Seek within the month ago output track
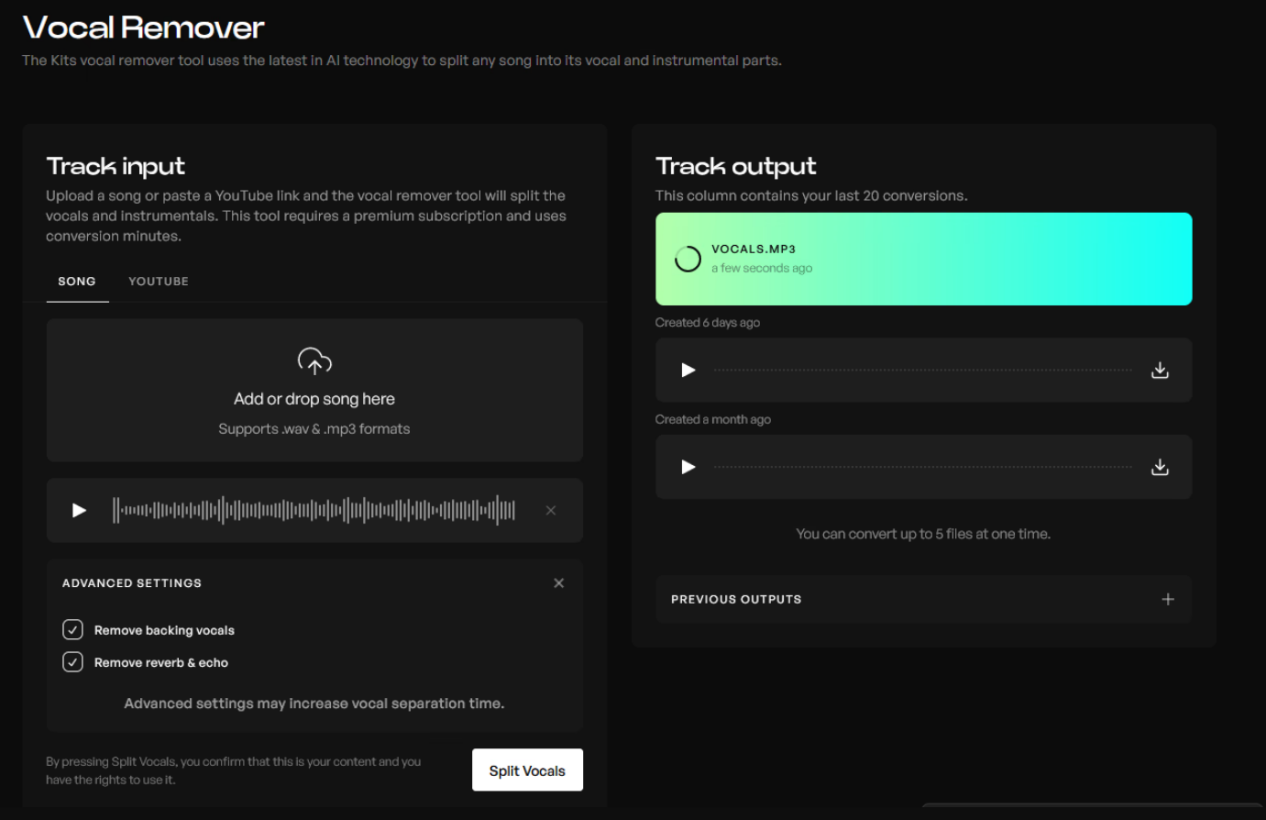Screen dimensions: 1266x820 pos(923,467)
